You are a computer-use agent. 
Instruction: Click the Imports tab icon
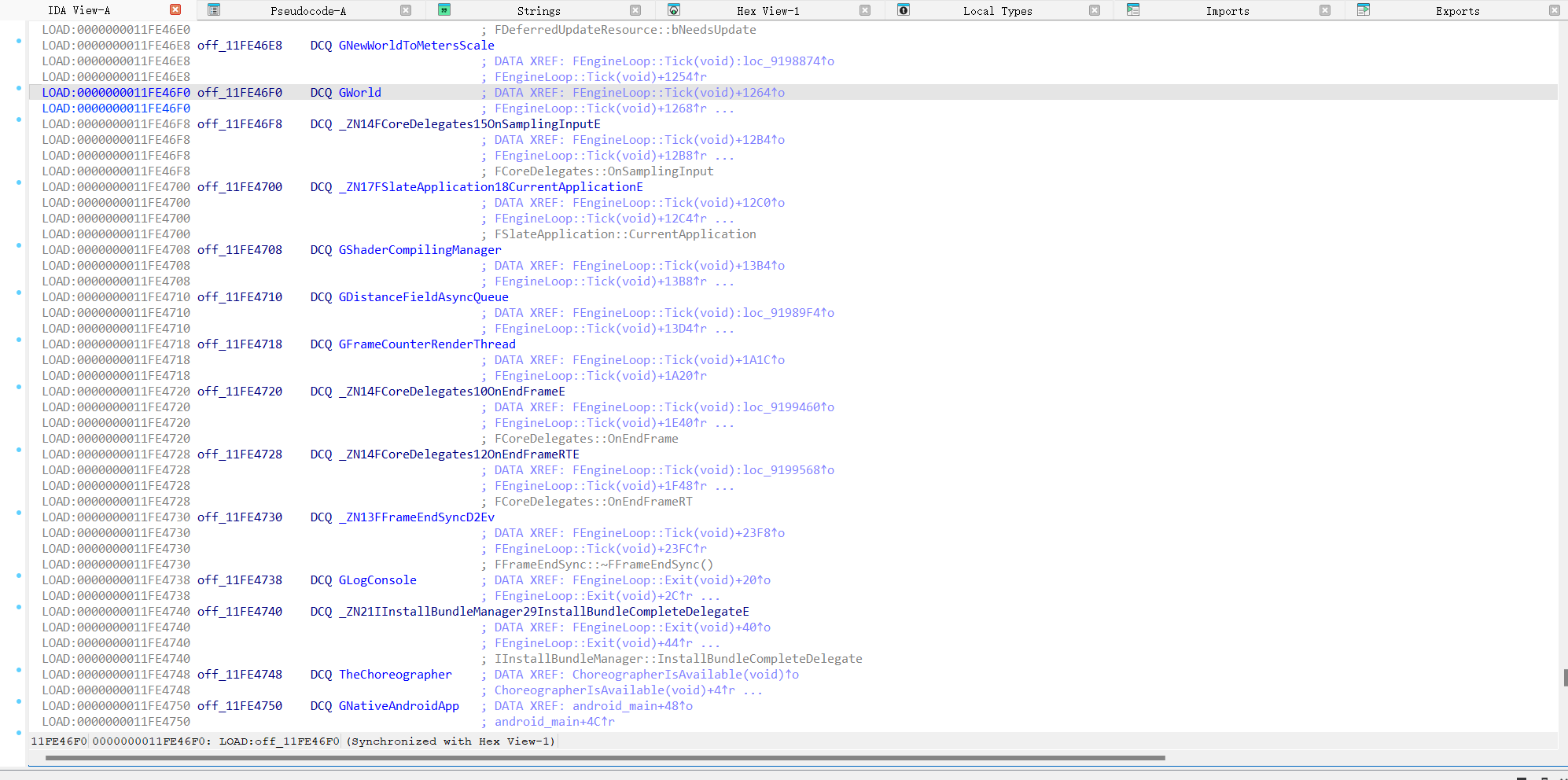tap(1133, 10)
